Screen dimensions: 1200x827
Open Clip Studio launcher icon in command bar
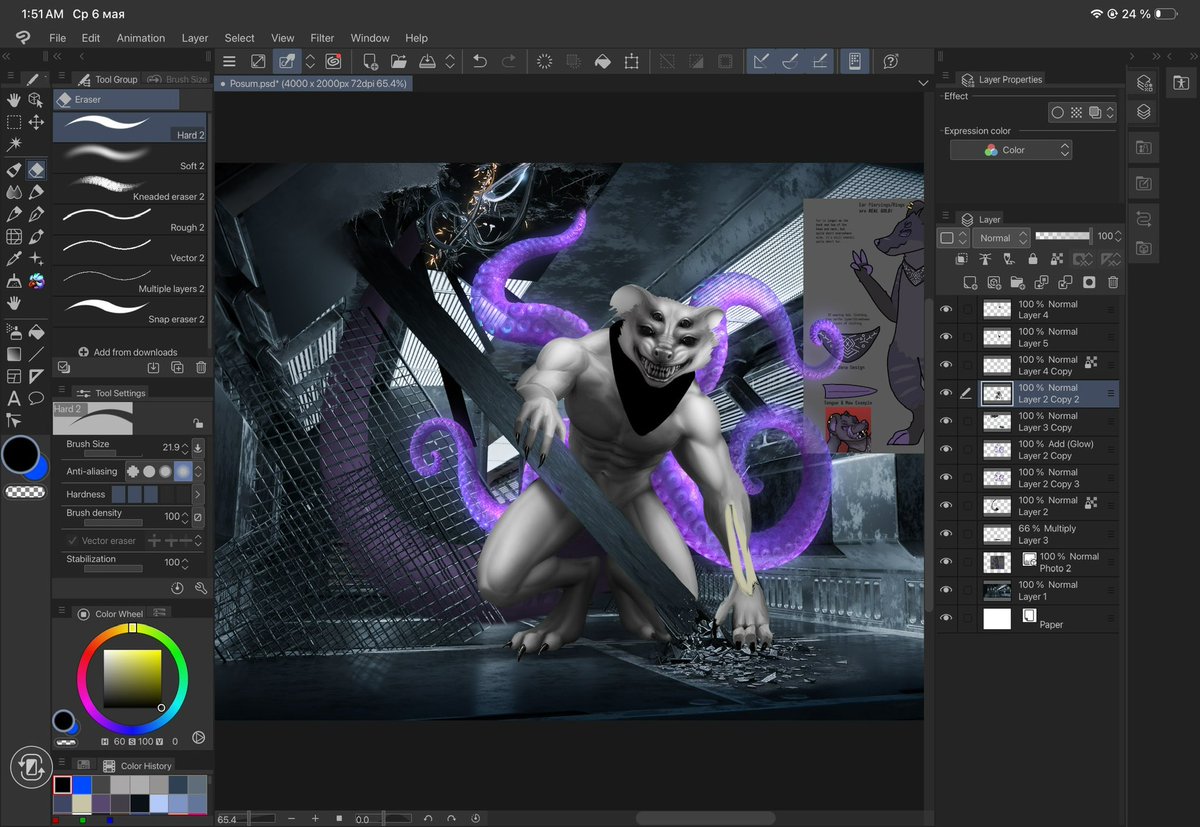[333, 62]
